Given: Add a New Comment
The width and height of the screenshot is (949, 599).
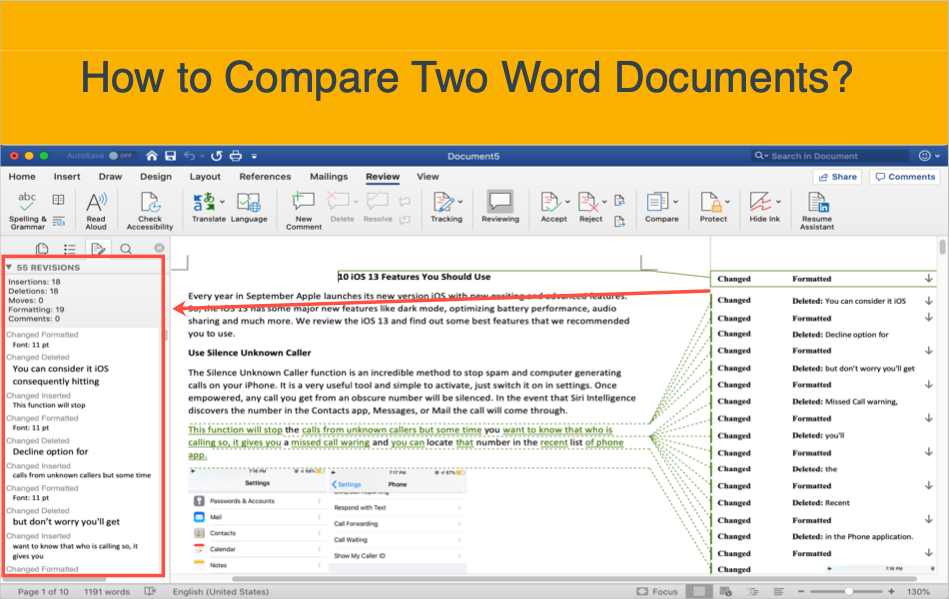Looking at the screenshot, I should (304, 210).
